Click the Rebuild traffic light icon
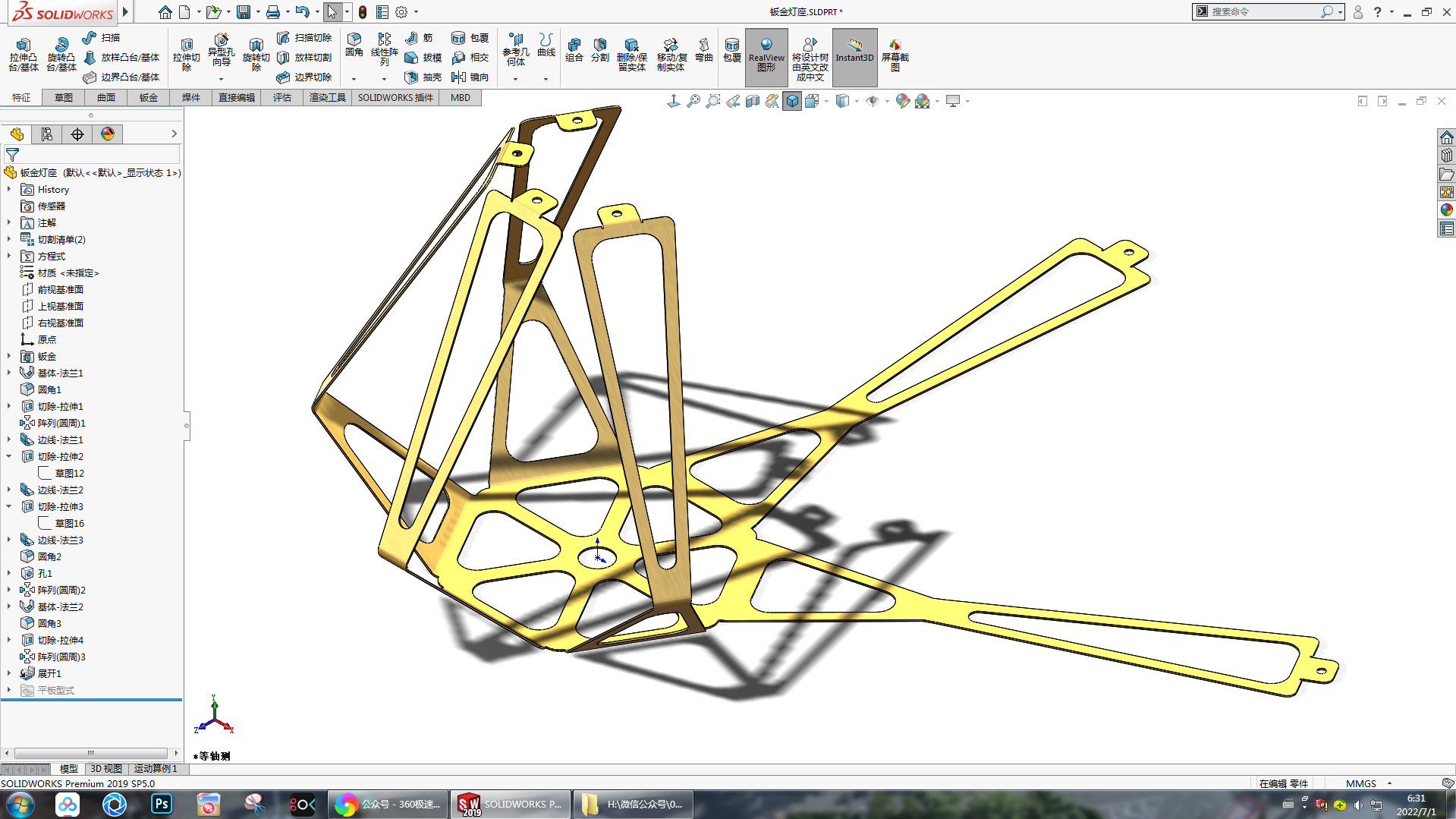The height and width of the screenshot is (819, 1456). pos(363,12)
